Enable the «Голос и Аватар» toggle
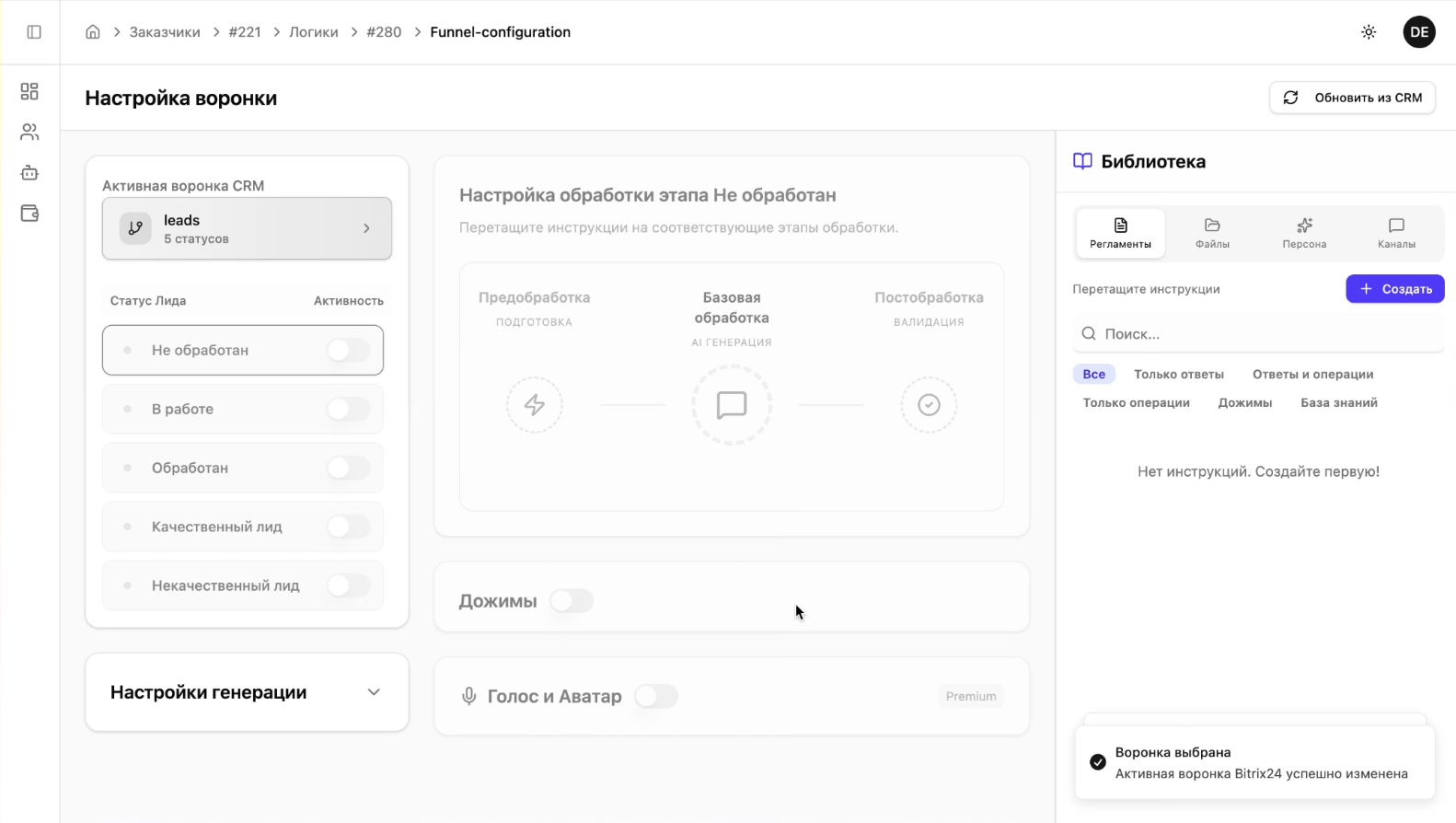 coord(656,697)
